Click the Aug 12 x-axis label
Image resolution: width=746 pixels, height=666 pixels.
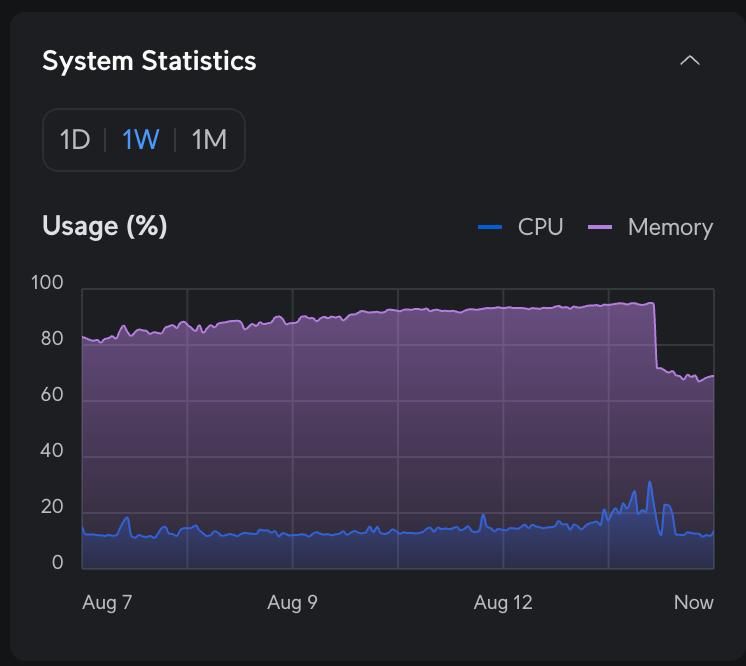point(503,602)
